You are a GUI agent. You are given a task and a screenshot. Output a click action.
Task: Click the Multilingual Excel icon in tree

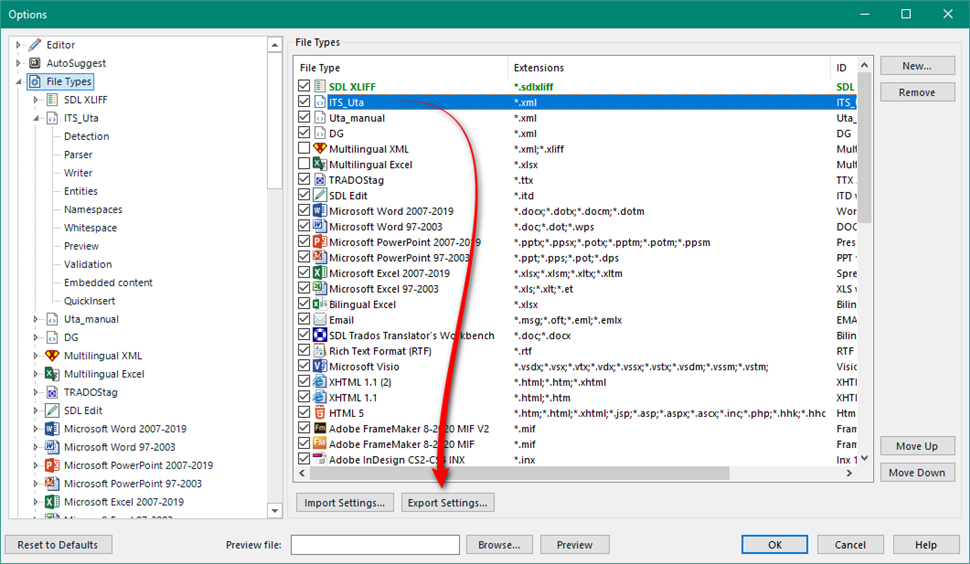point(53,374)
